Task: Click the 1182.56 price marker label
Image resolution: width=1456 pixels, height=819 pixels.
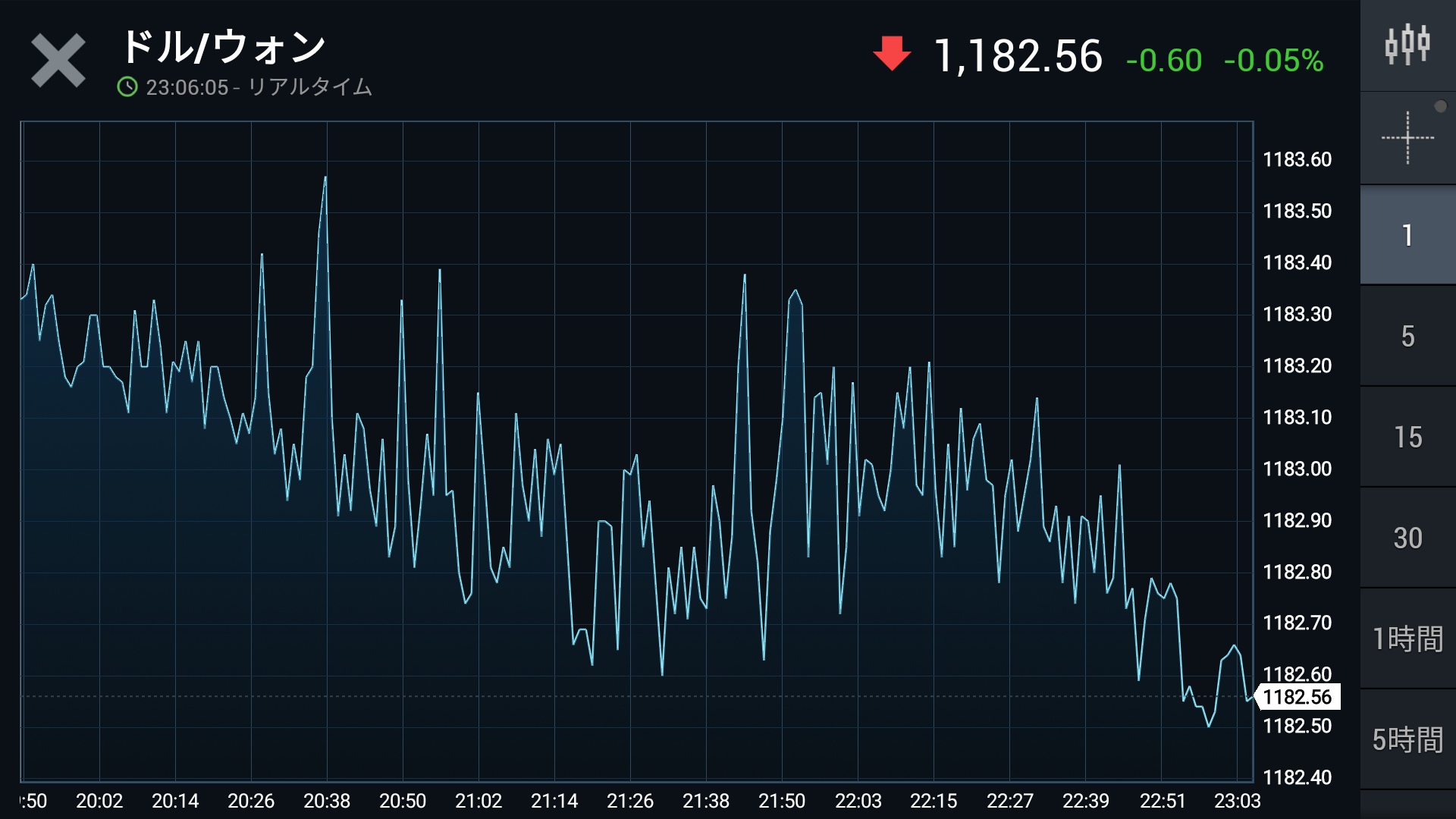Action: tap(1297, 697)
